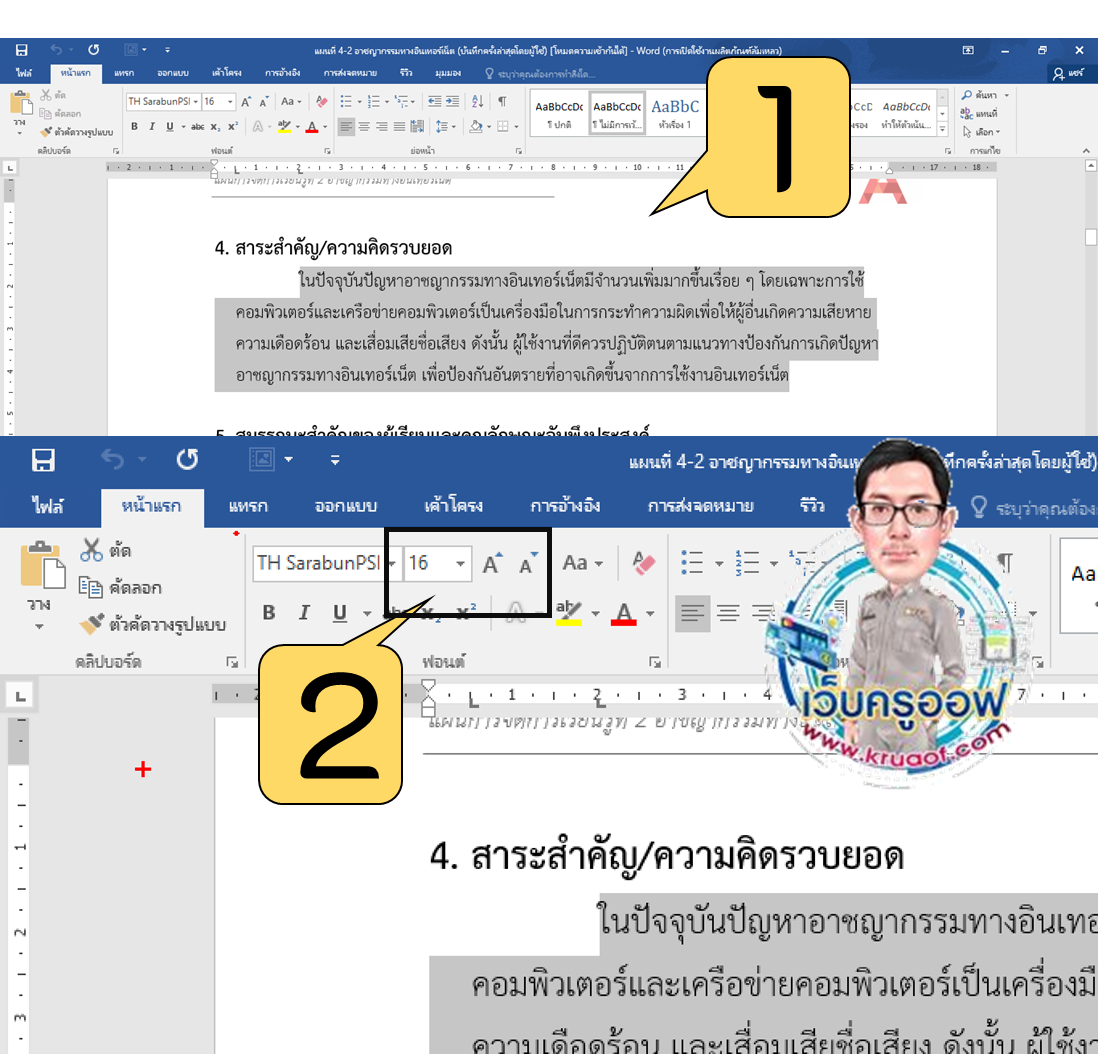Open the Change Case Aa dropdown in the enlarged ribbon
This screenshot has height=1054, width=1098.
581,564
